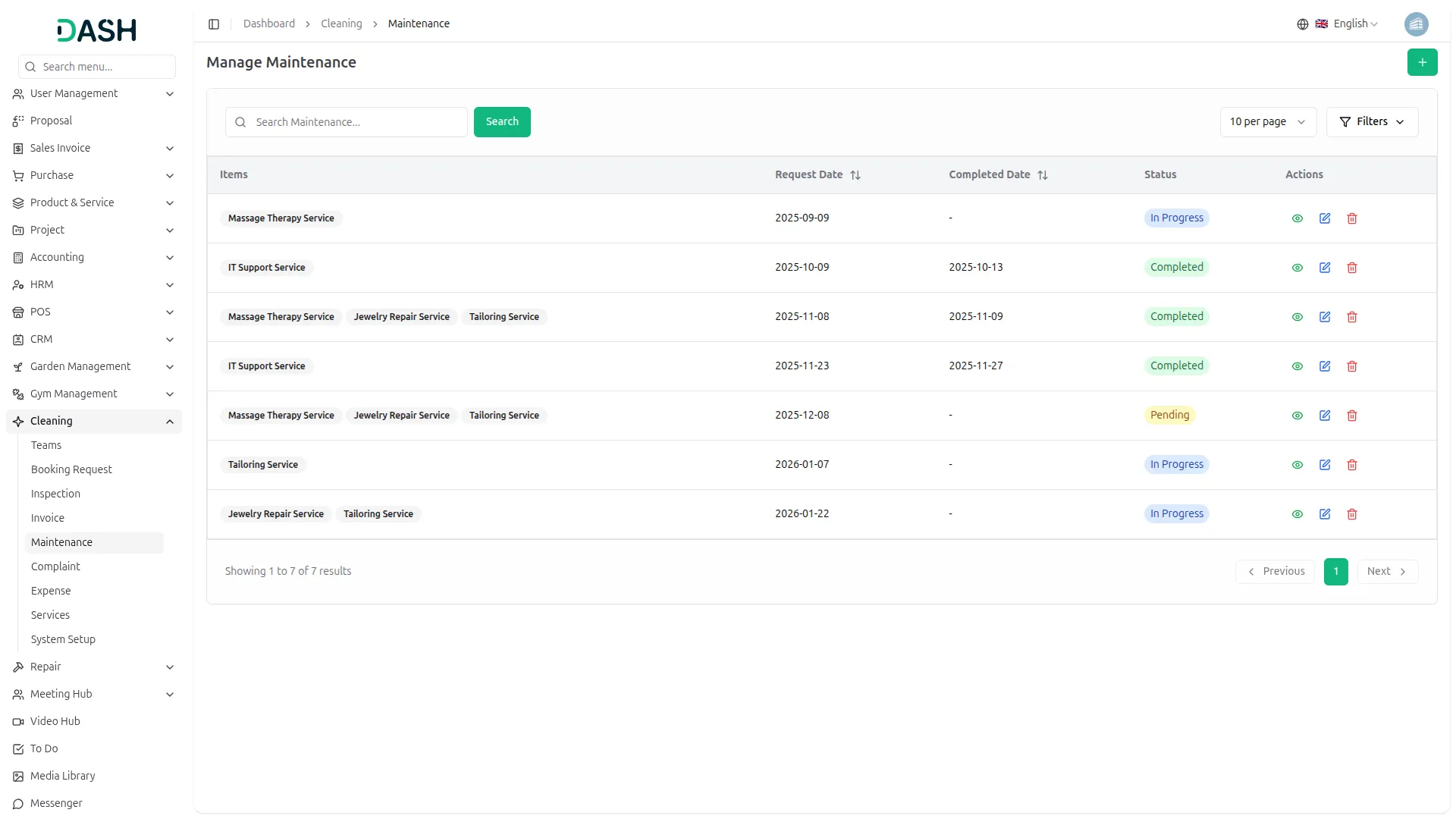Click the green Search button
The image size is (1456, 819).
click(x=501, y=122)
